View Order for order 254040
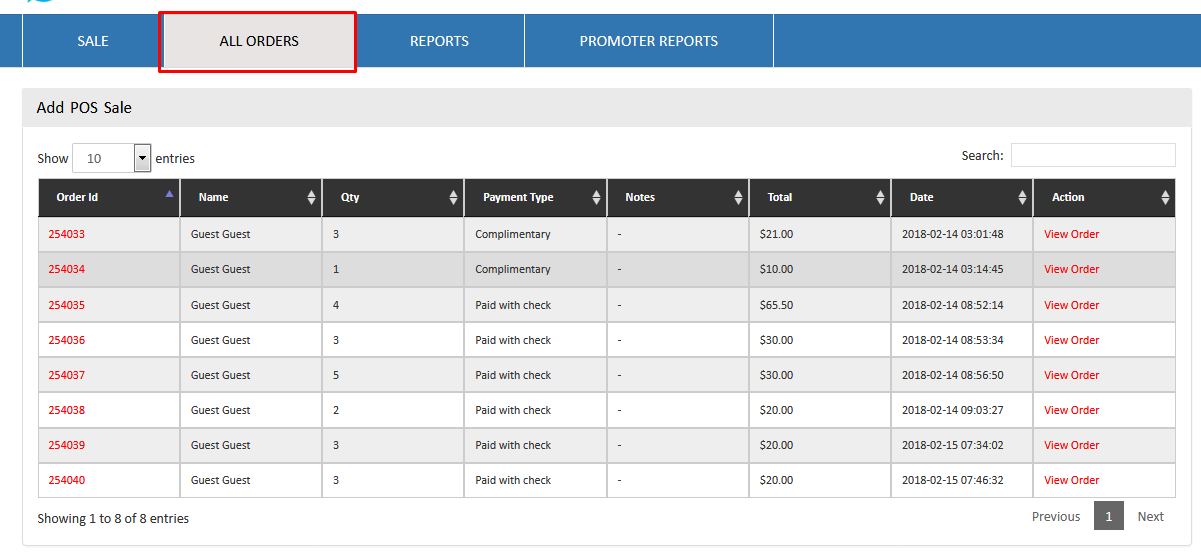 point(1071,480)
